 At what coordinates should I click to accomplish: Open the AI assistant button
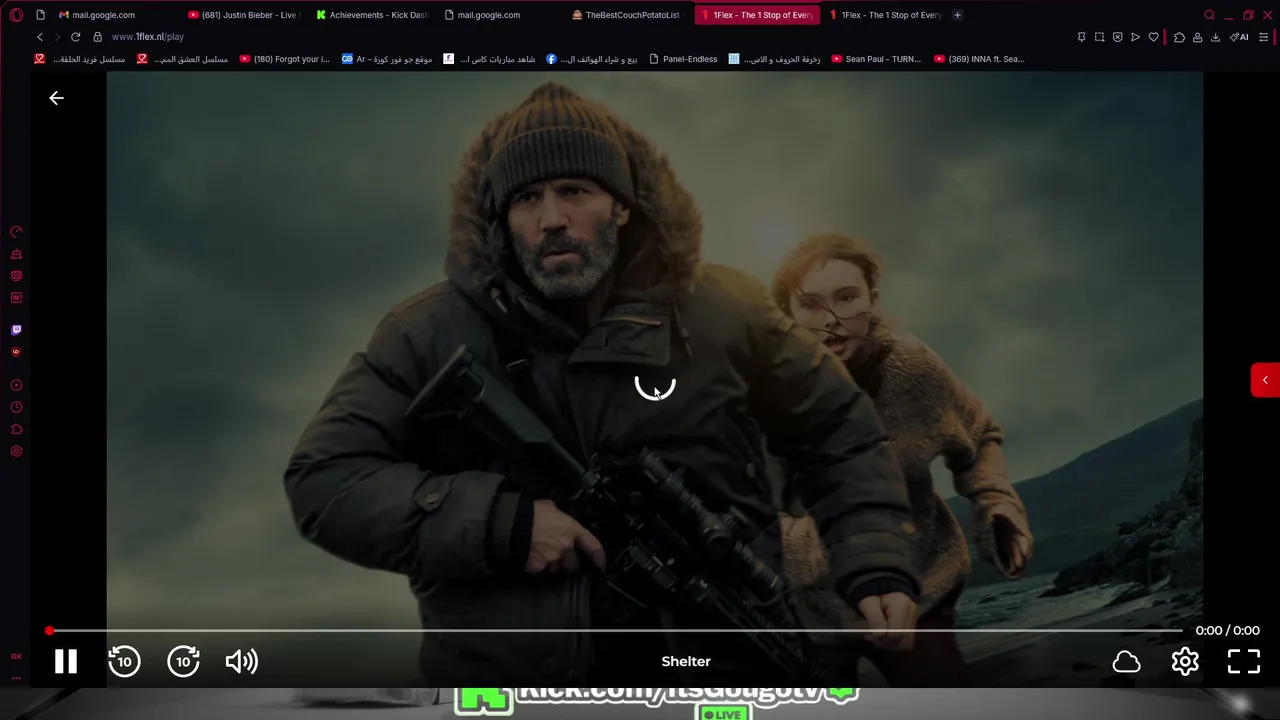1239,37
